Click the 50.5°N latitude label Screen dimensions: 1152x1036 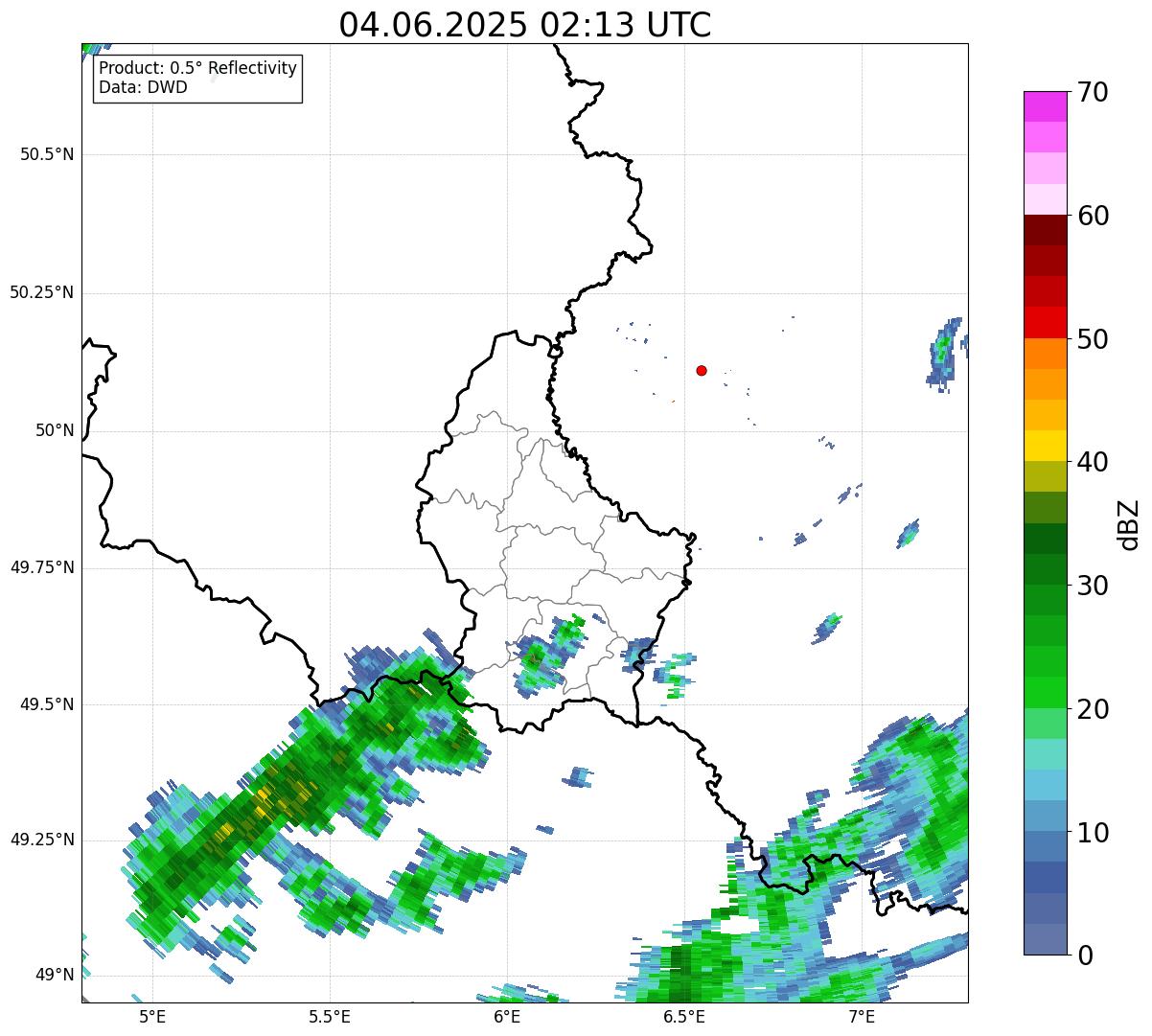(47, 154)
